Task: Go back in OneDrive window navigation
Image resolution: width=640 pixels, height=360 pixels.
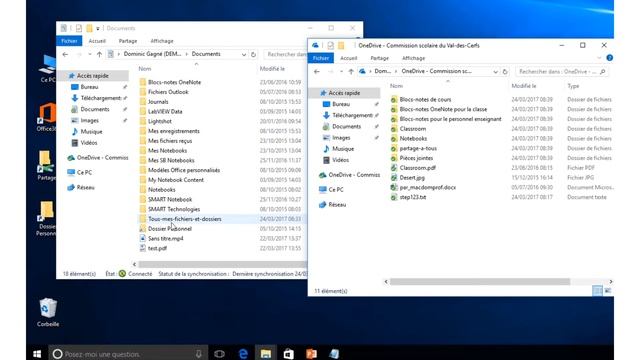Action: pos(317,71)
